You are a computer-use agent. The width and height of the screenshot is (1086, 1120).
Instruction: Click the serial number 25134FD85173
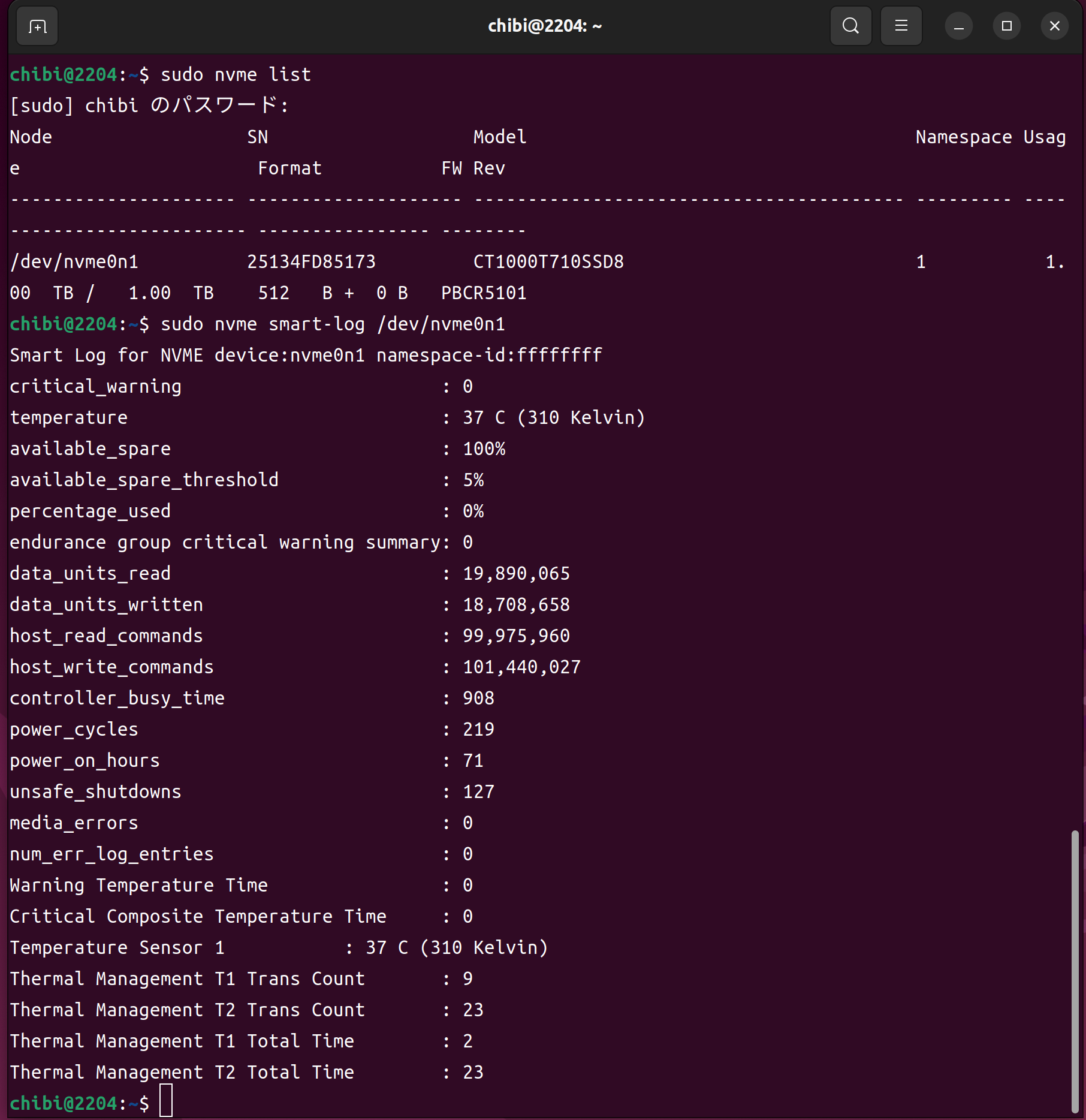coord(311,262)
